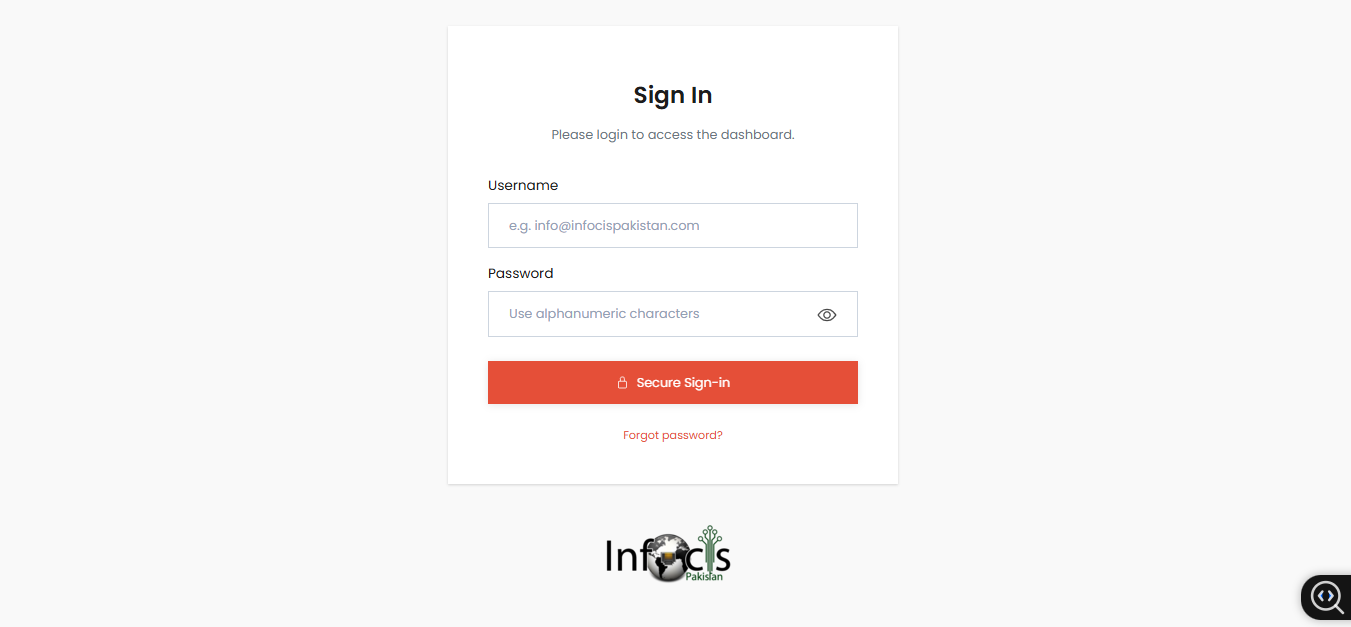Click the blue angle-brackets icon inside the magnifier
This screenshot has height=627, width=1351.
(1326, 597)
